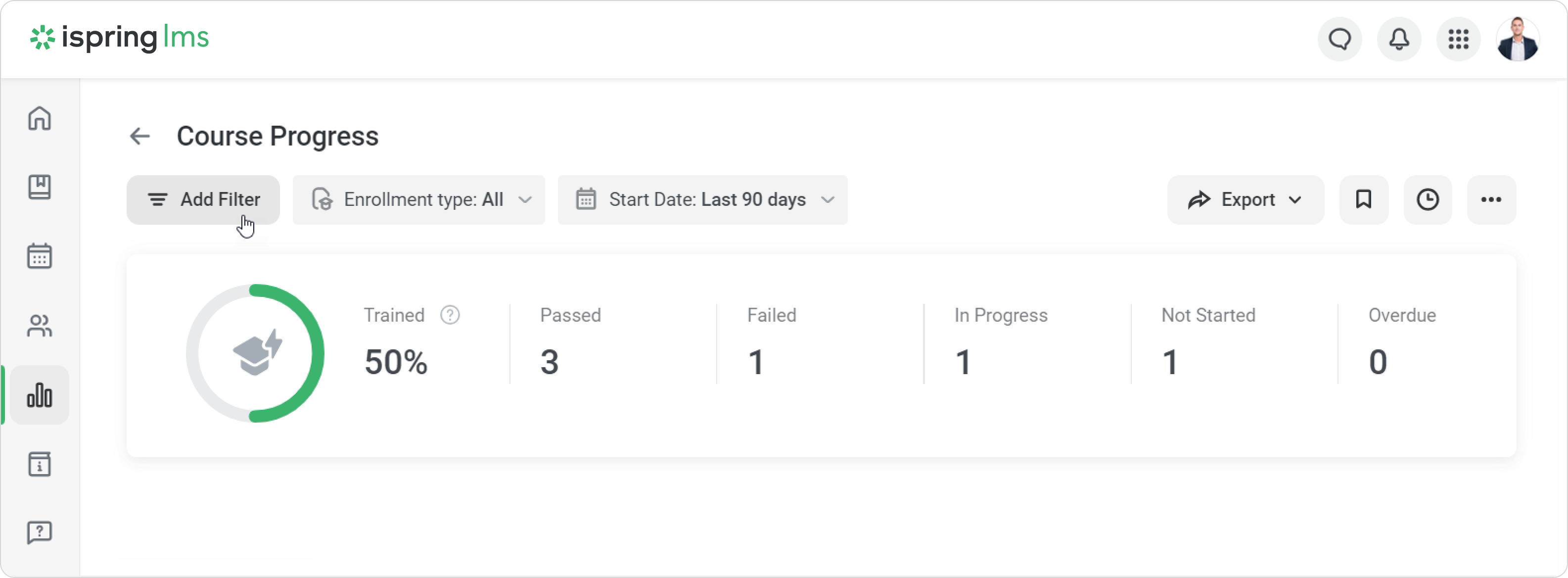
Task: Open the notifications bell
Action: coord(1399,40)
